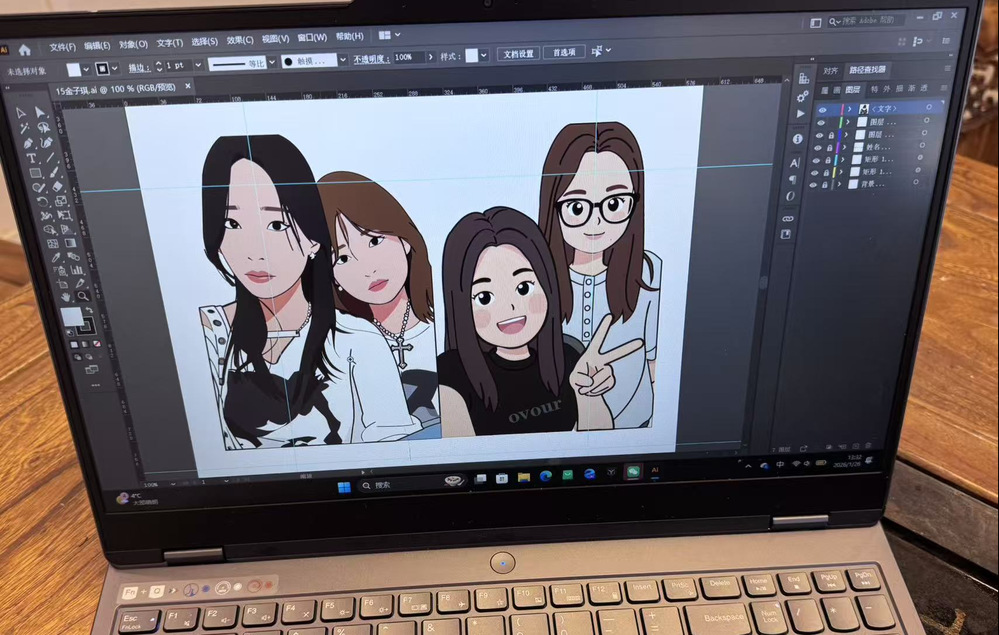This screenshot has height=635, width=999.
Task: Unlock the 姓名 layer via its lock icon
Action: tap(829, 147)
